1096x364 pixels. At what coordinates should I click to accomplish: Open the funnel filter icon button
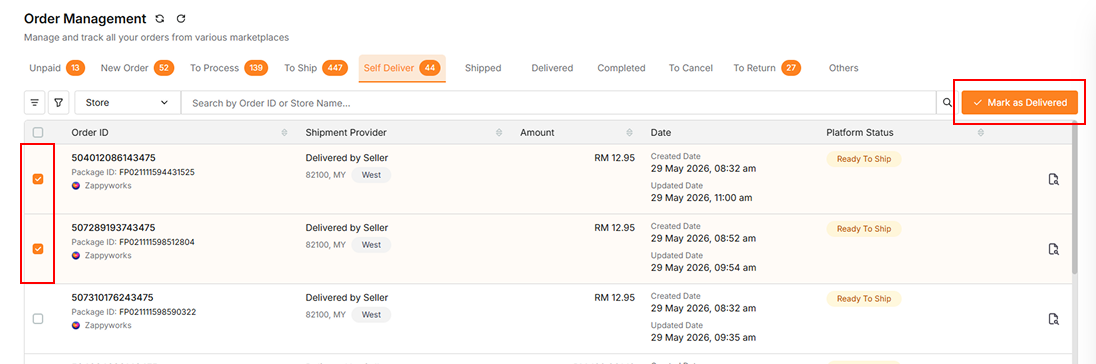(59, 103)
